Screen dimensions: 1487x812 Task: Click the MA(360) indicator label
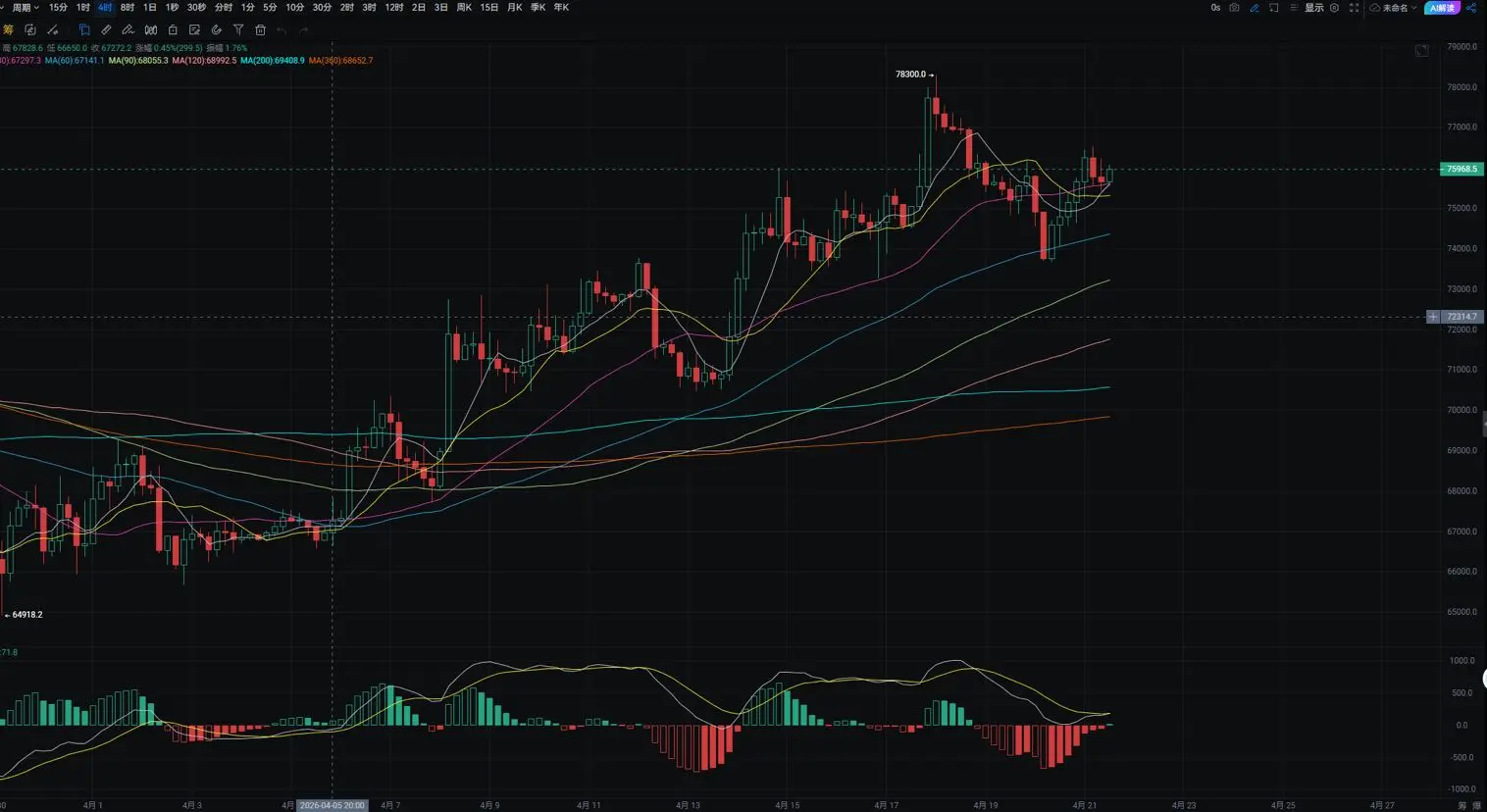340,61
